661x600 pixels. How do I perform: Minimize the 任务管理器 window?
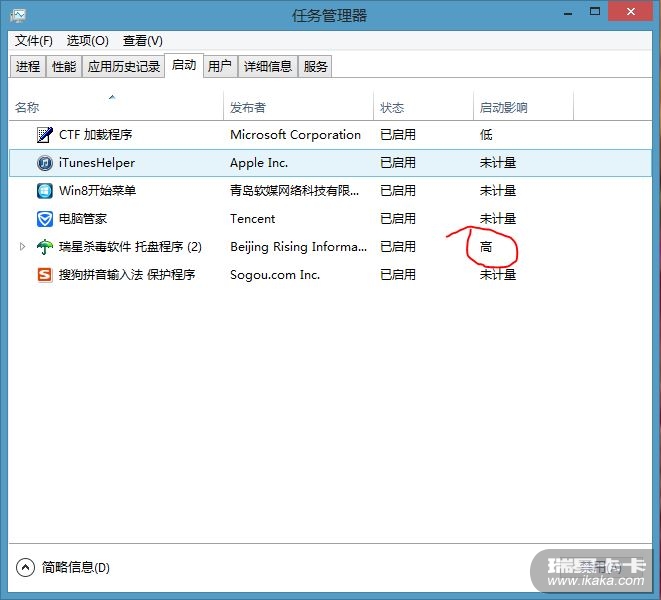(x=568, y=13)
